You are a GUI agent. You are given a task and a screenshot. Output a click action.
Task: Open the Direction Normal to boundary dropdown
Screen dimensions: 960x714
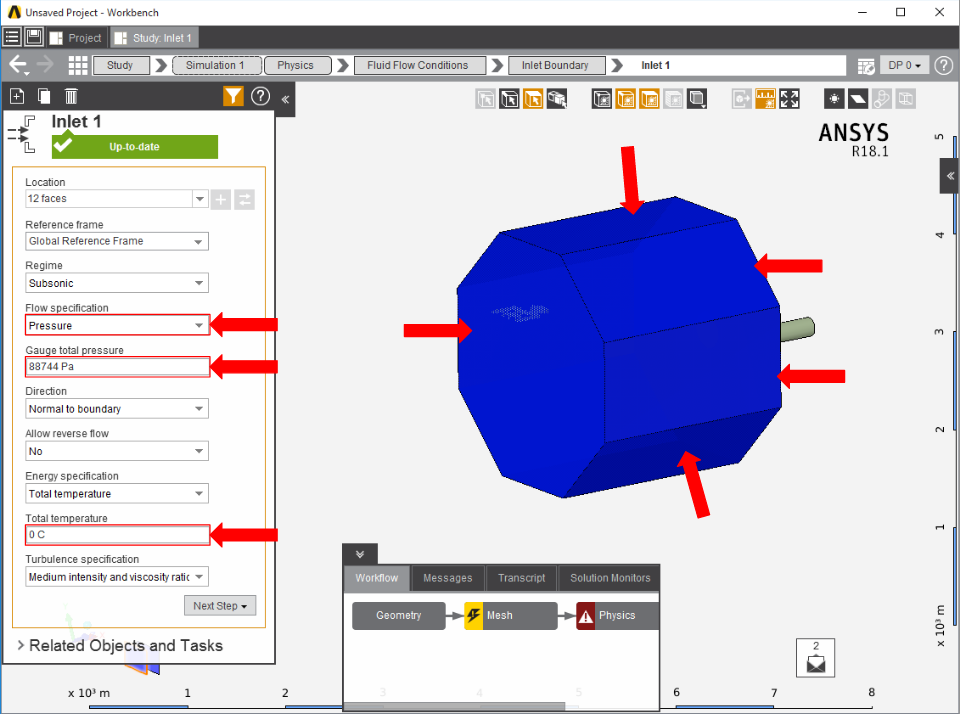coord(117,408)
